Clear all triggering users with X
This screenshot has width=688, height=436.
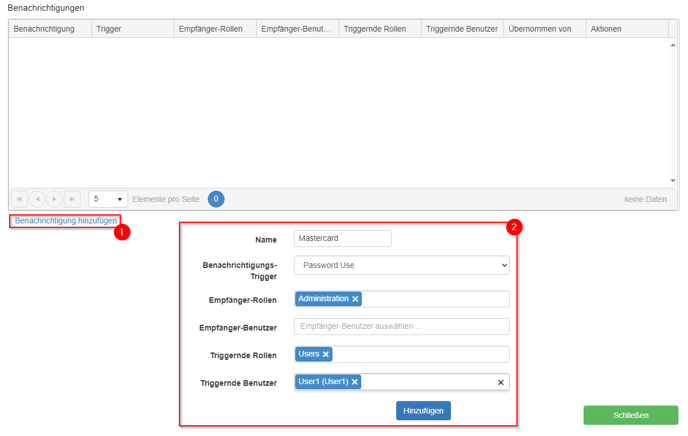(x=501, y=382)
